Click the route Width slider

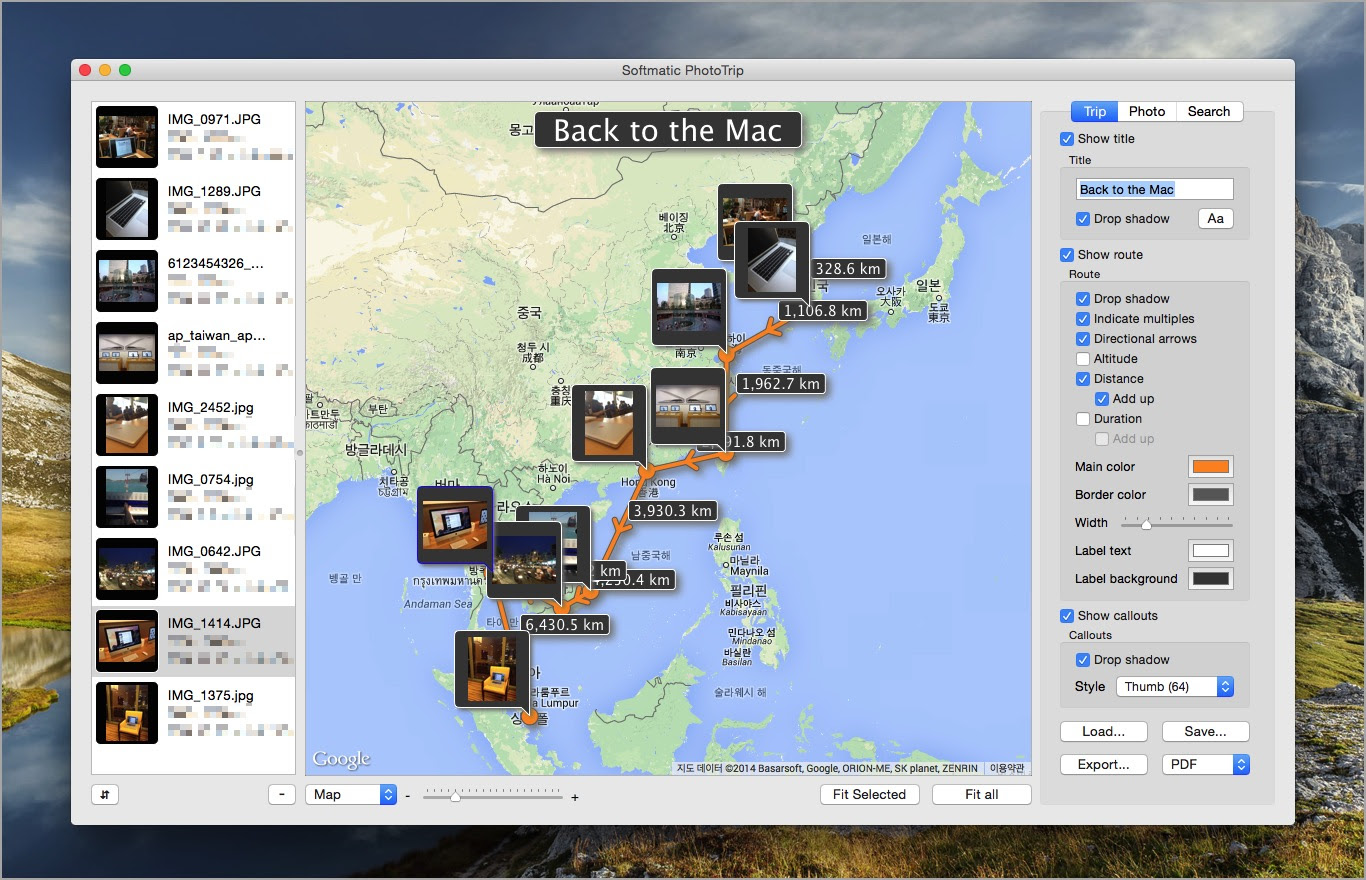point(1177,523)
